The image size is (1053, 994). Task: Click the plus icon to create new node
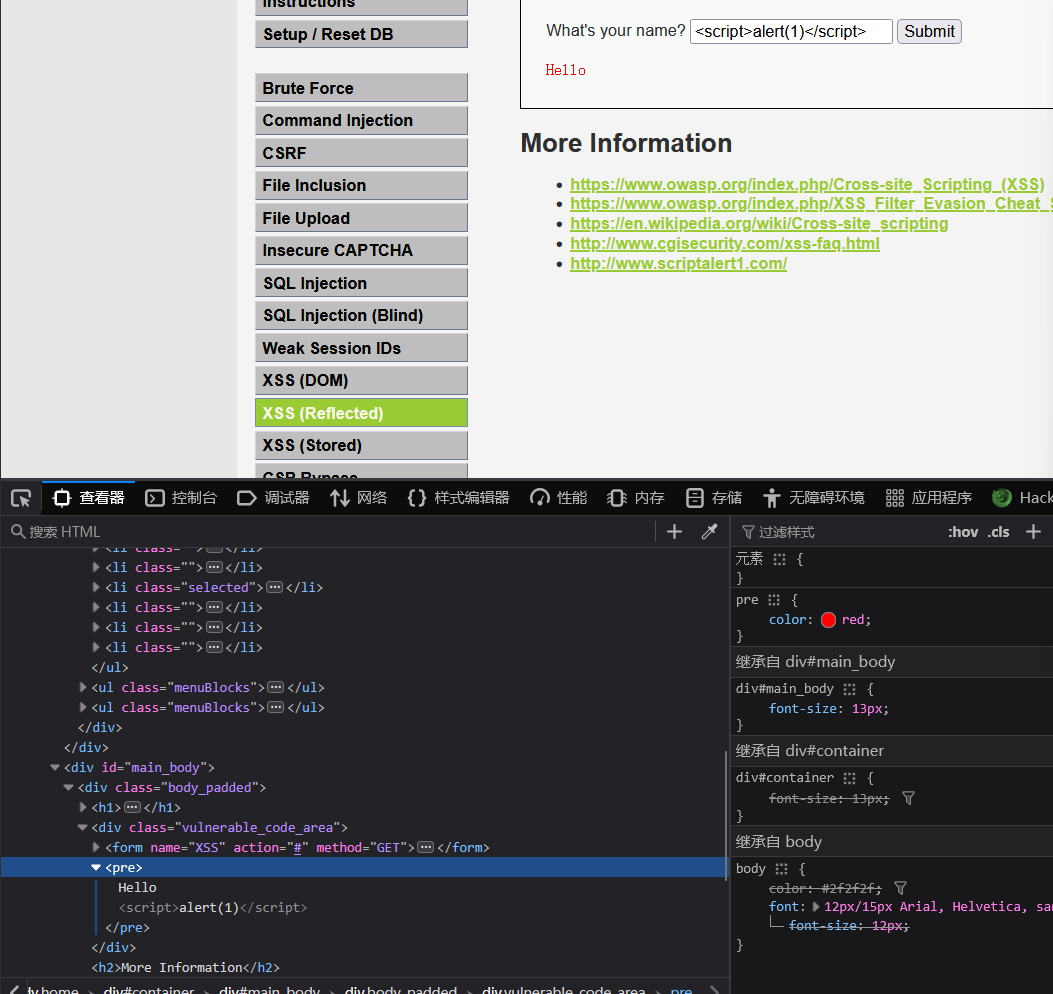coord(674,532)
